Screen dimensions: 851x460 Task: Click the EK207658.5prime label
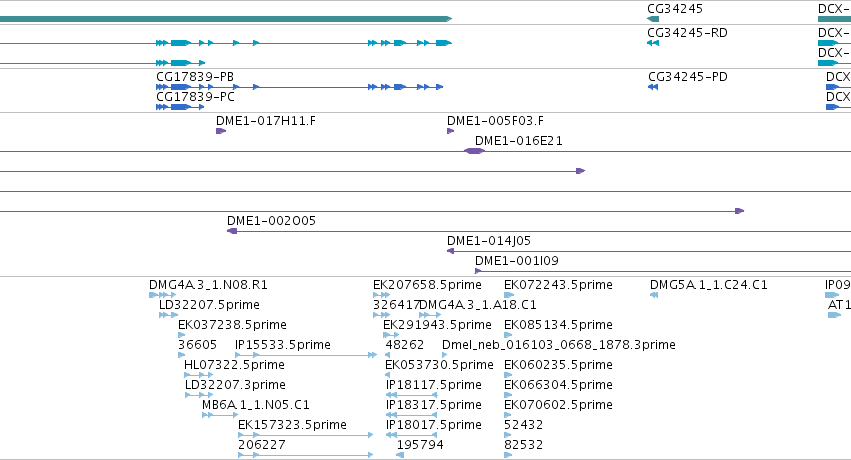coord(427,285)
